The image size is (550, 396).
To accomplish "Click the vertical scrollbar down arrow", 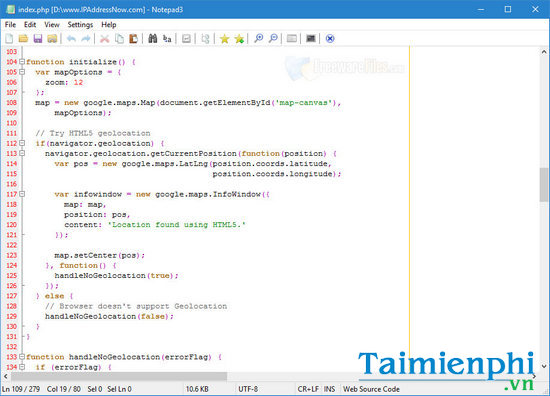I will [544, 366].
